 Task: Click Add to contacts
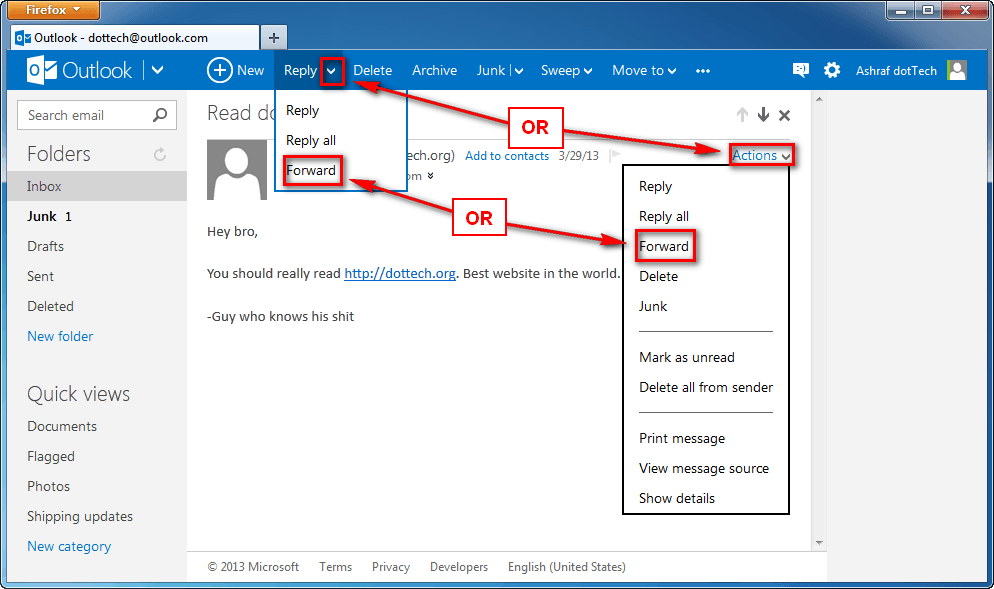[507, 156]
